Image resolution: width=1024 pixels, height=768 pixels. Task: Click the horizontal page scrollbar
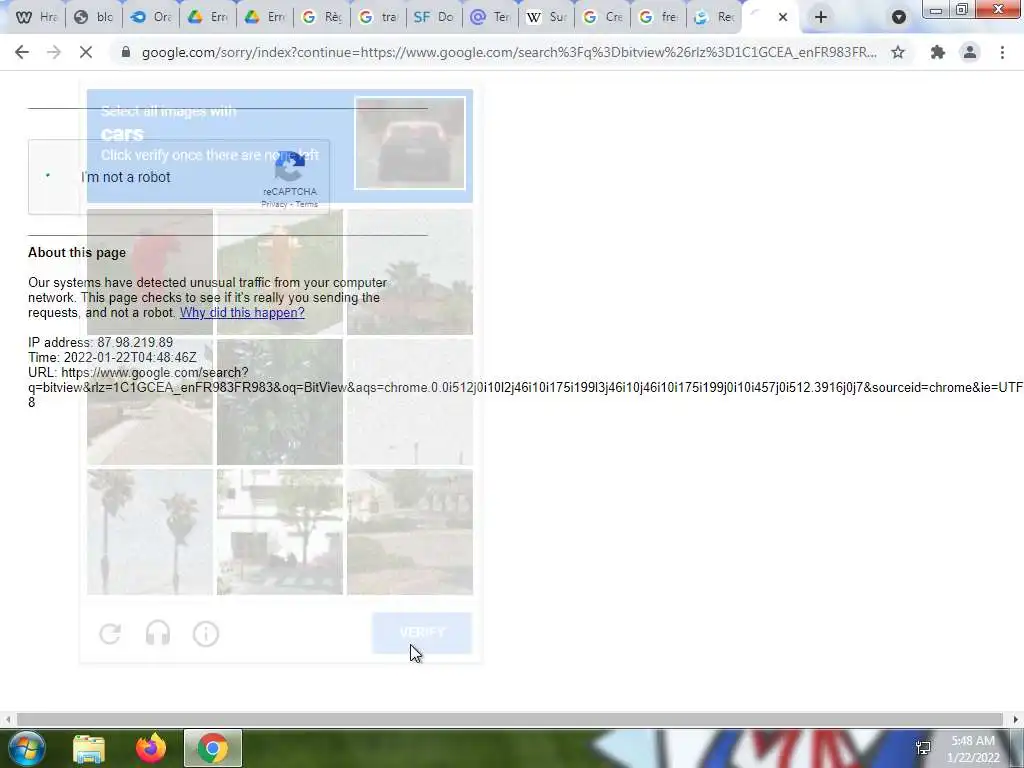[x=509, y=720]
